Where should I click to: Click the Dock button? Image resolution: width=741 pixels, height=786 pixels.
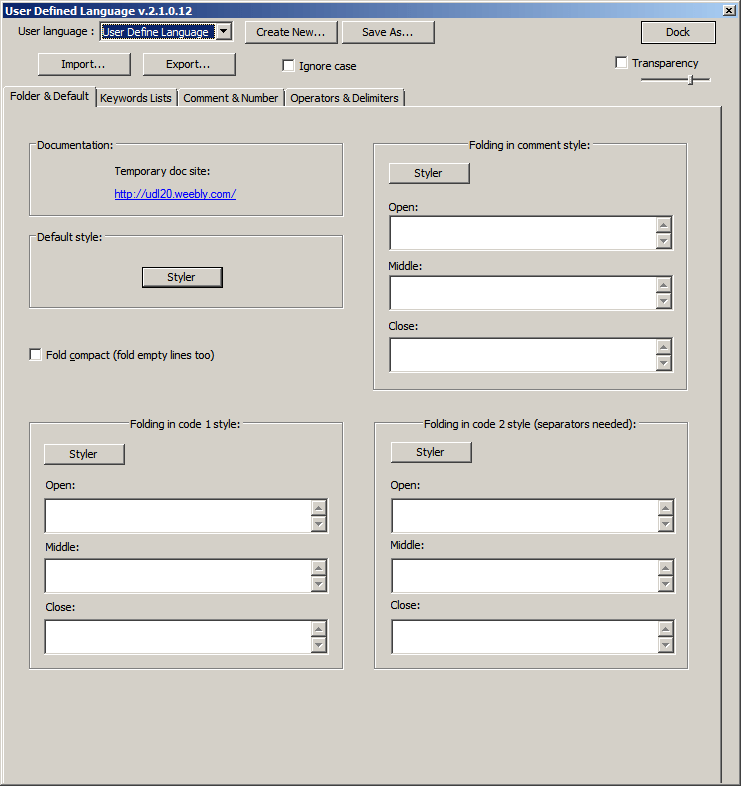678,32
